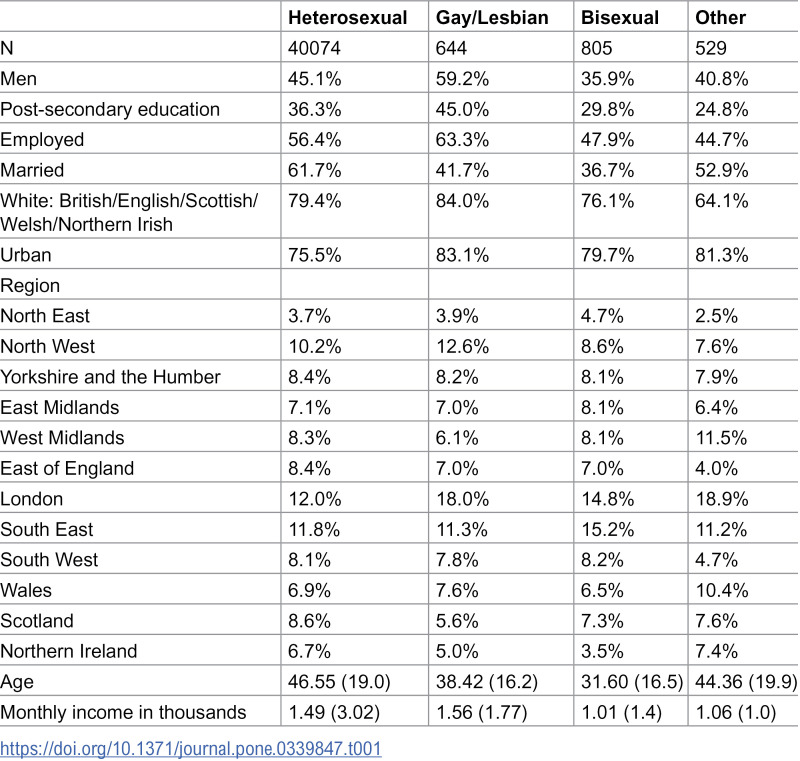800x761 pixels.
Task: Click the Post-secondary education row label
Action: click(110, 109)
